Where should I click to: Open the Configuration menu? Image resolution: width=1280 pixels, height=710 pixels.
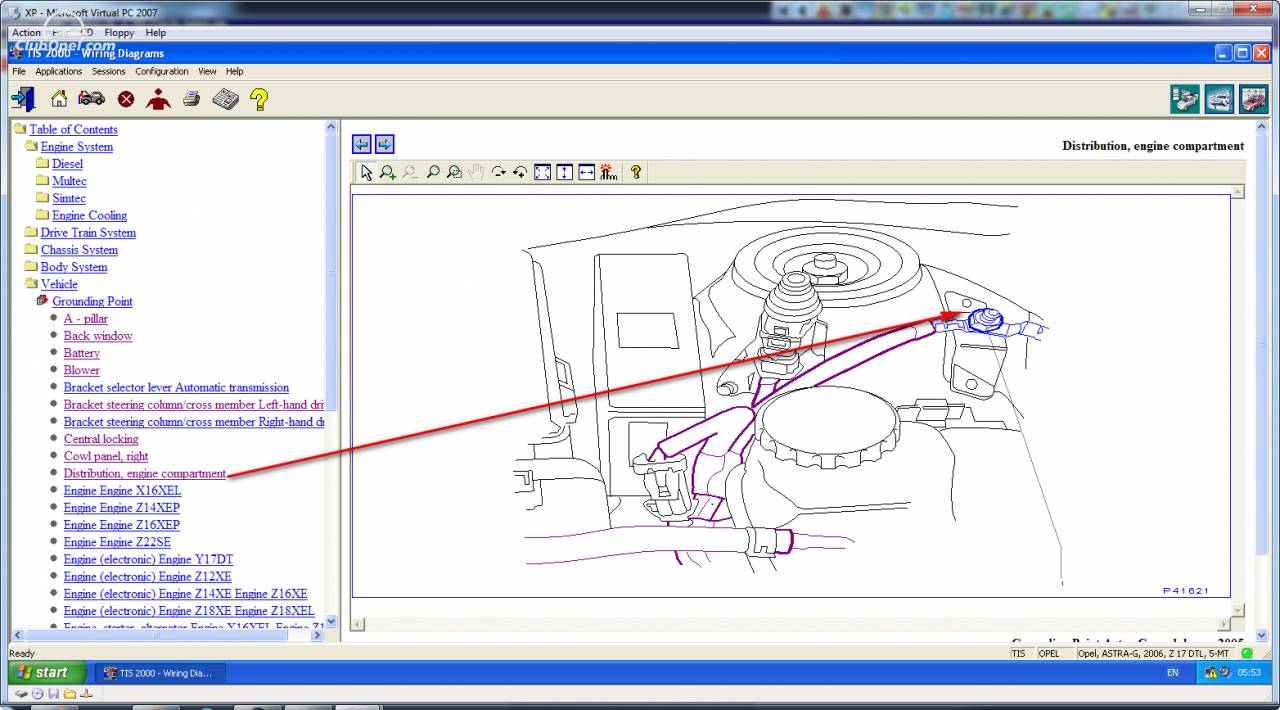pos(162,71)
